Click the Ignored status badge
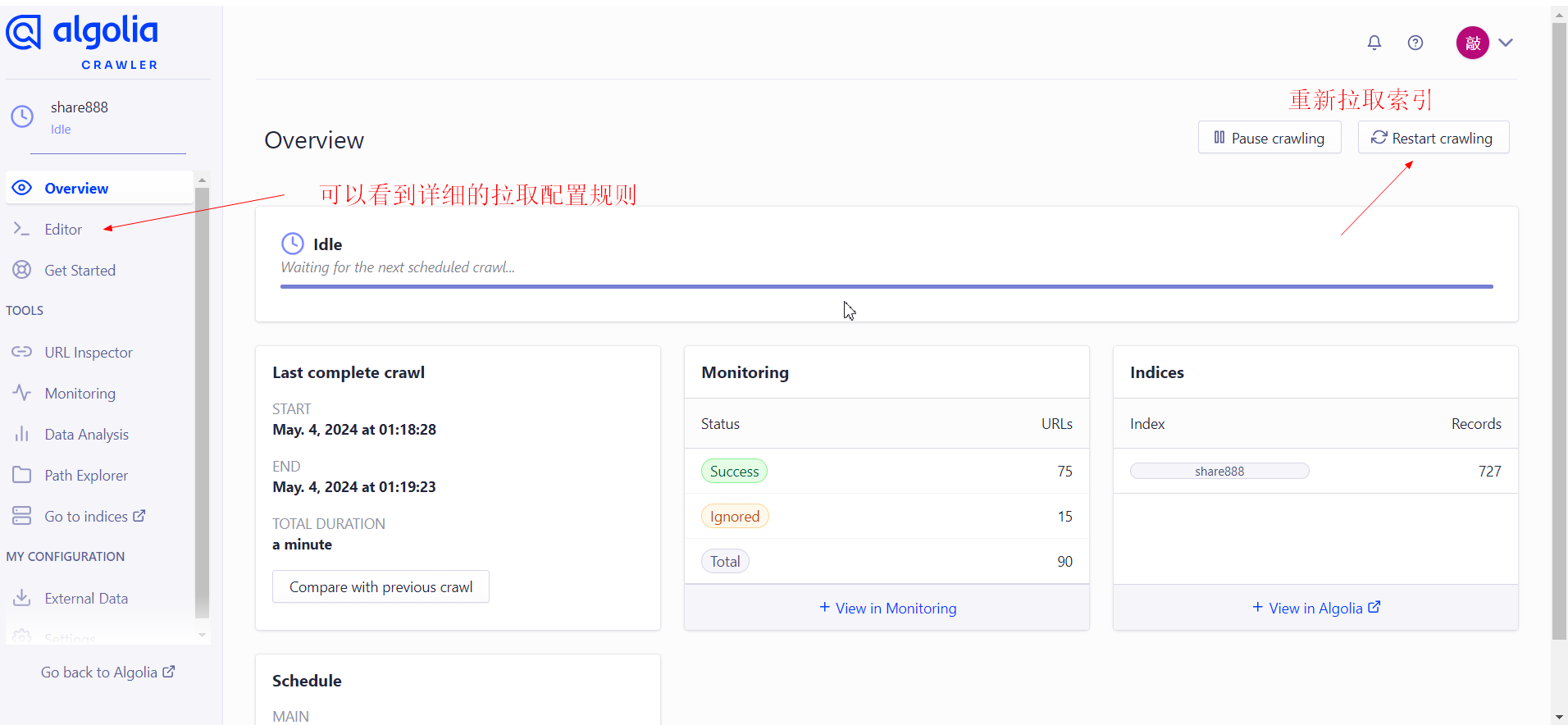This screenshot has width=1568, height=725. [x=735, y=516]
